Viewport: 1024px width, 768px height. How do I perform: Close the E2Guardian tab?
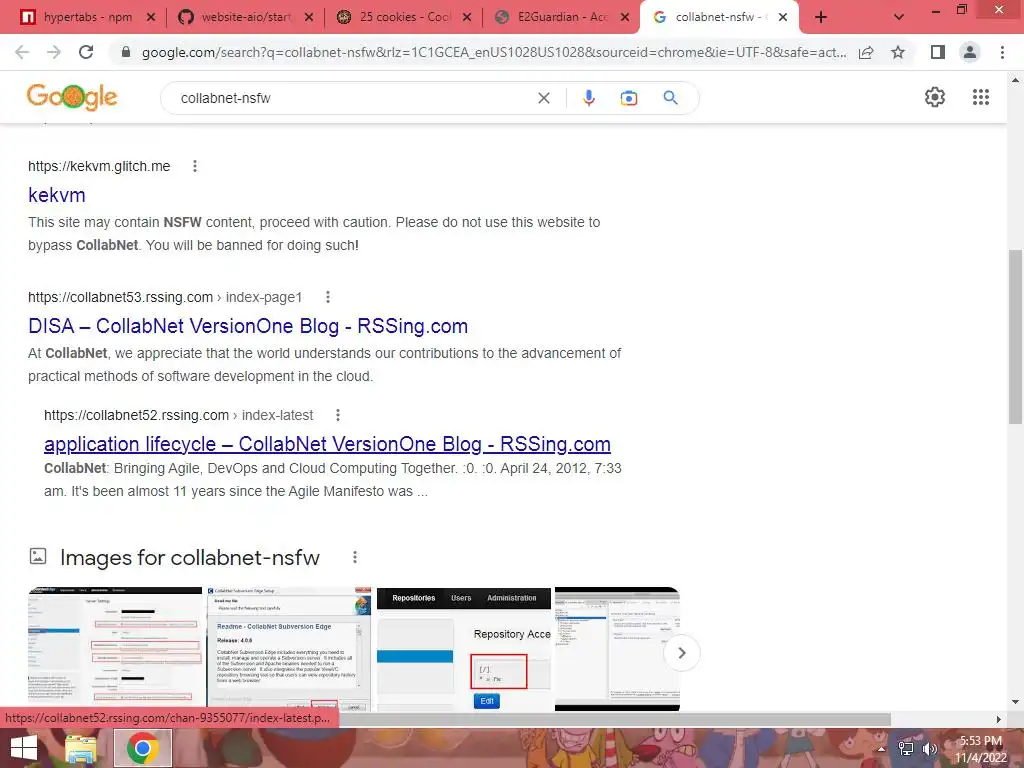[x=625, y=18]
